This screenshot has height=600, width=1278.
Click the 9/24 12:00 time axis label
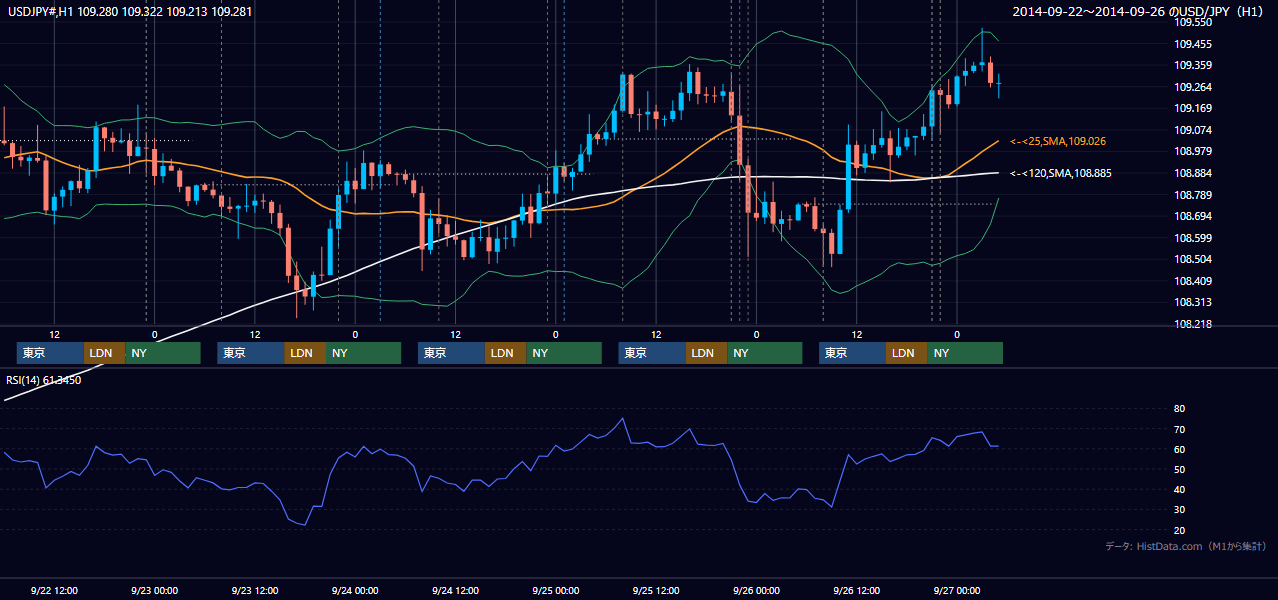tap(455, 590)
